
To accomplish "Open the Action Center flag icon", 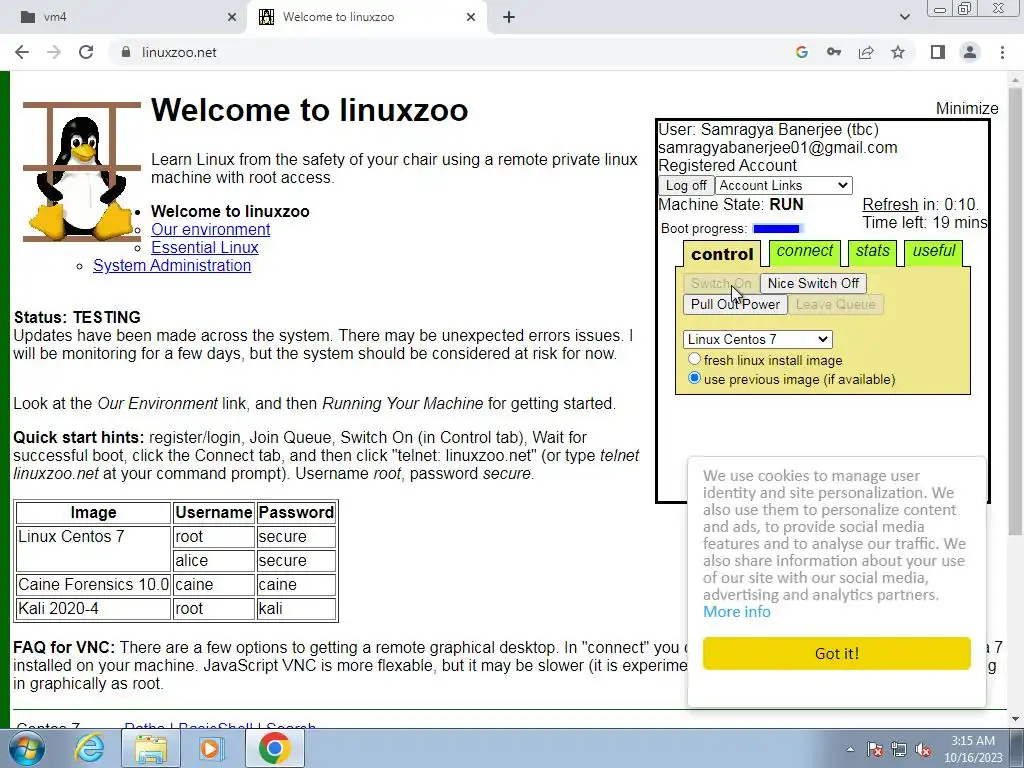I will click(x=875, y=749).
